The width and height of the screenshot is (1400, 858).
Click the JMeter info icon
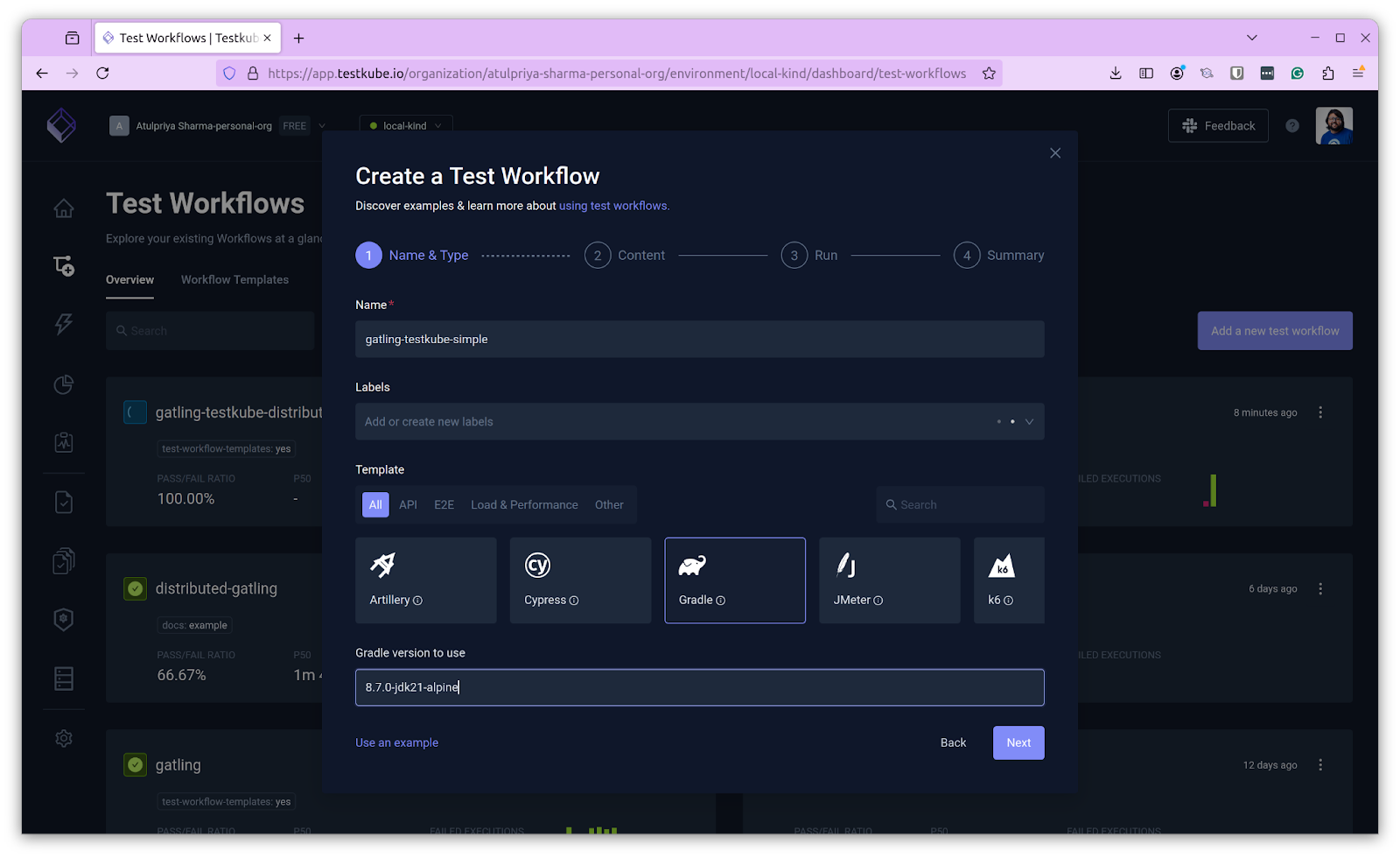878,601
